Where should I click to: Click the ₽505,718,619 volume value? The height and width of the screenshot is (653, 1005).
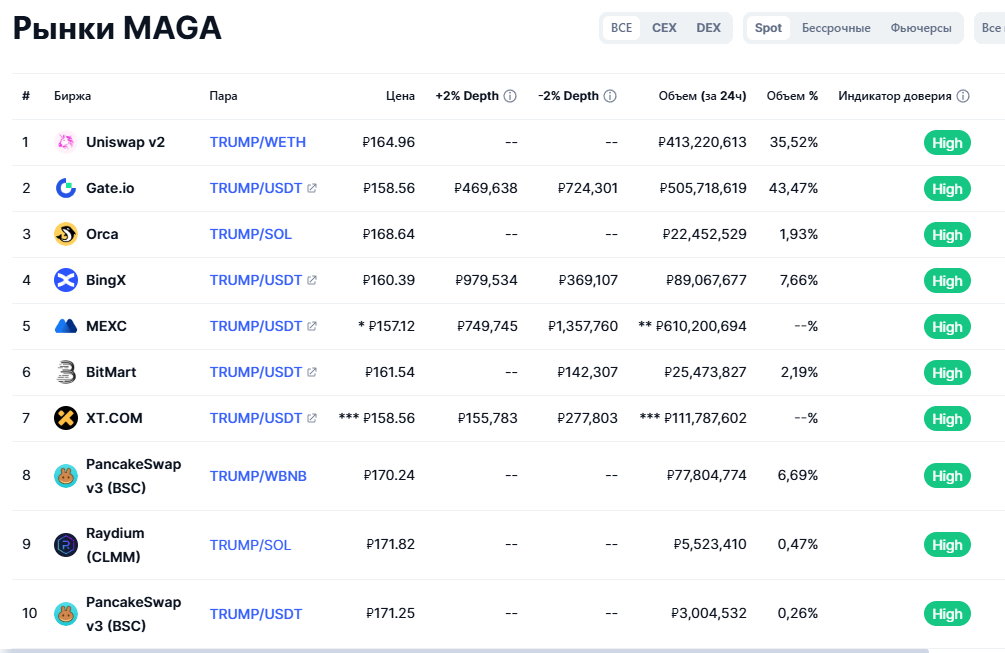point(702,188)
